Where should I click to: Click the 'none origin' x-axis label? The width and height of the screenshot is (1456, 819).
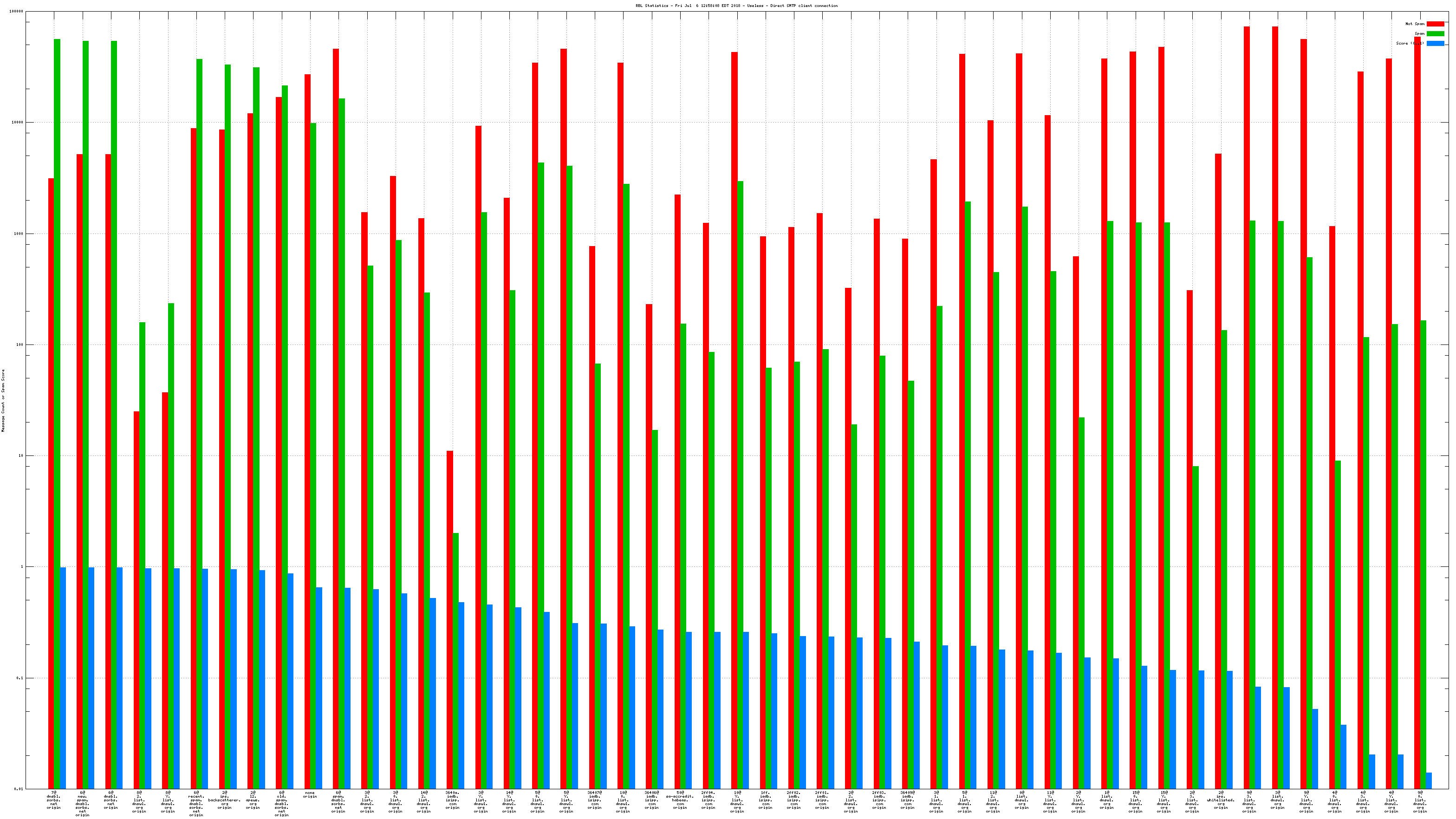tap(310, 795)
